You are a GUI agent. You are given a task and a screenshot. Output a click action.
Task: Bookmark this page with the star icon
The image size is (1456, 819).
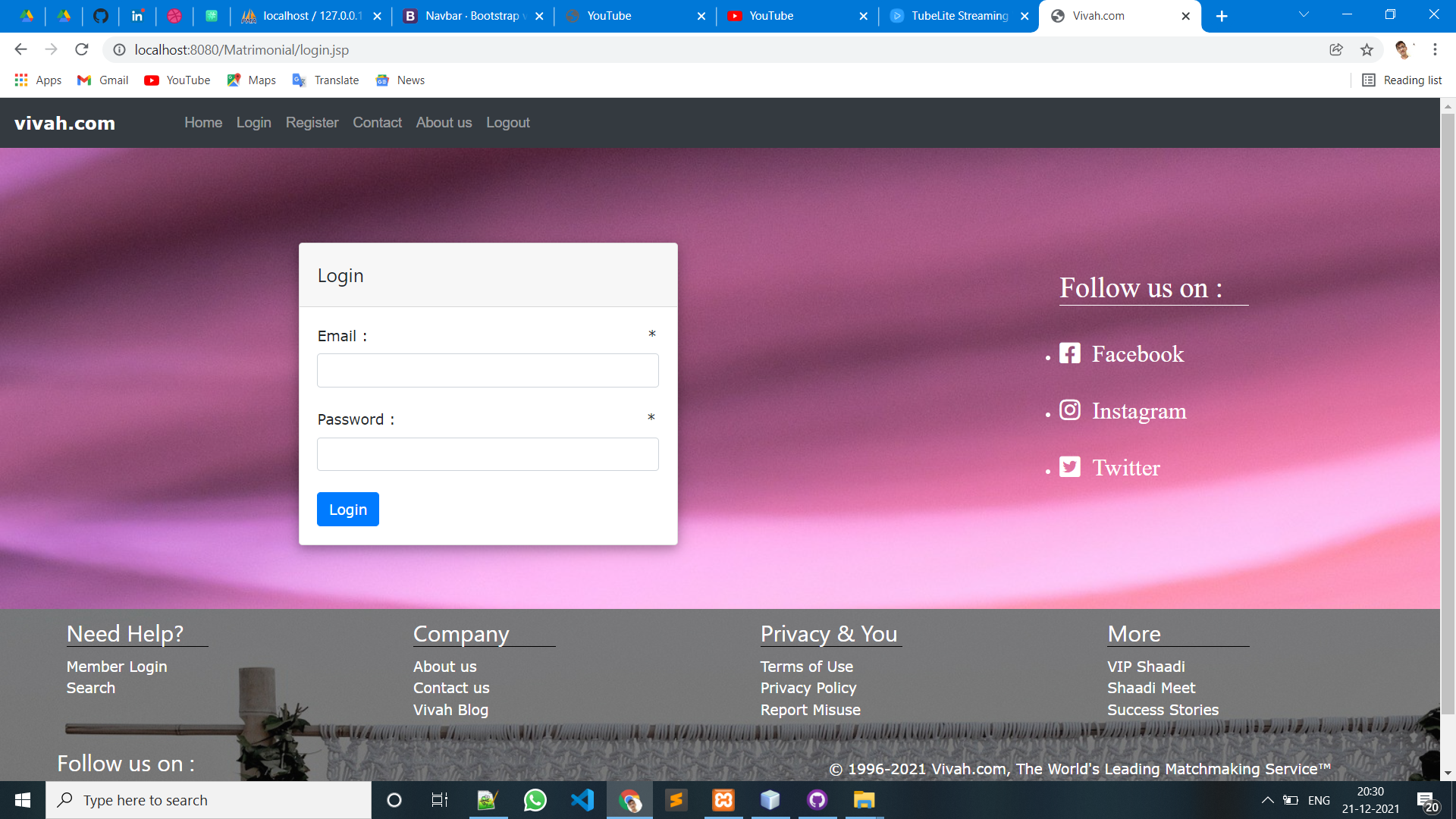(x=1367, y=50)
